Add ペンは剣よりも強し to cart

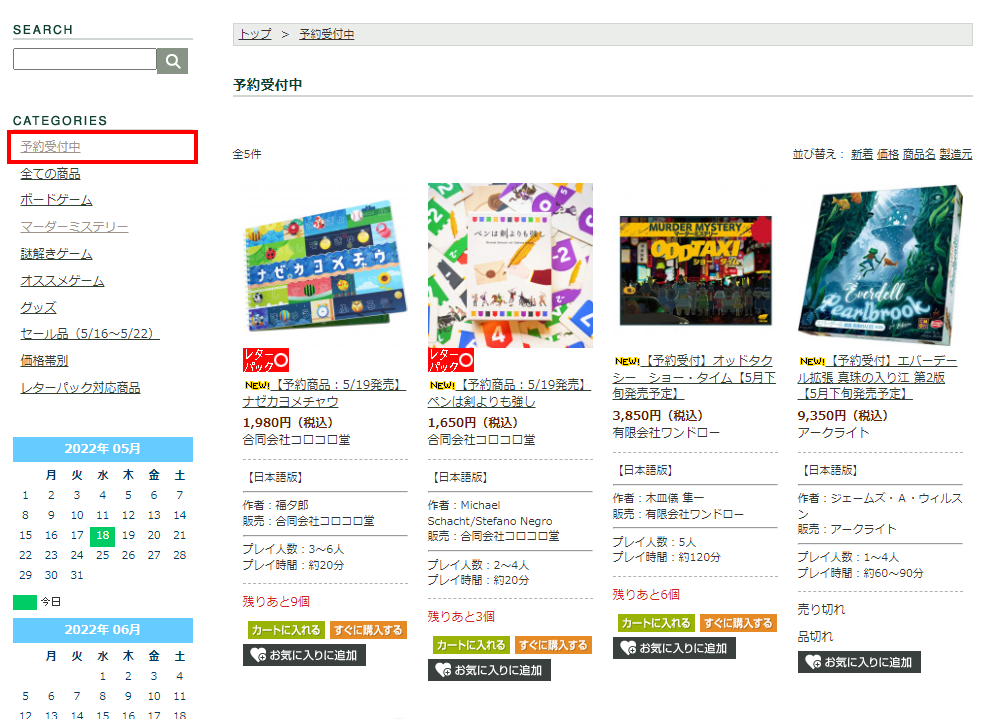pos(472,646)
